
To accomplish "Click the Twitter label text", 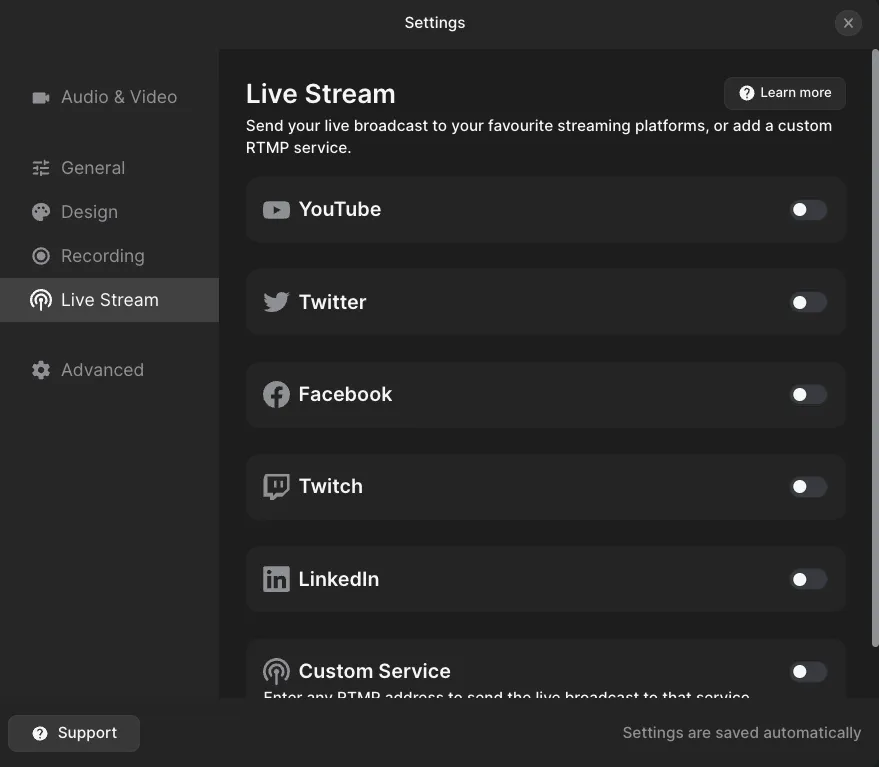I will pos(332,302).
